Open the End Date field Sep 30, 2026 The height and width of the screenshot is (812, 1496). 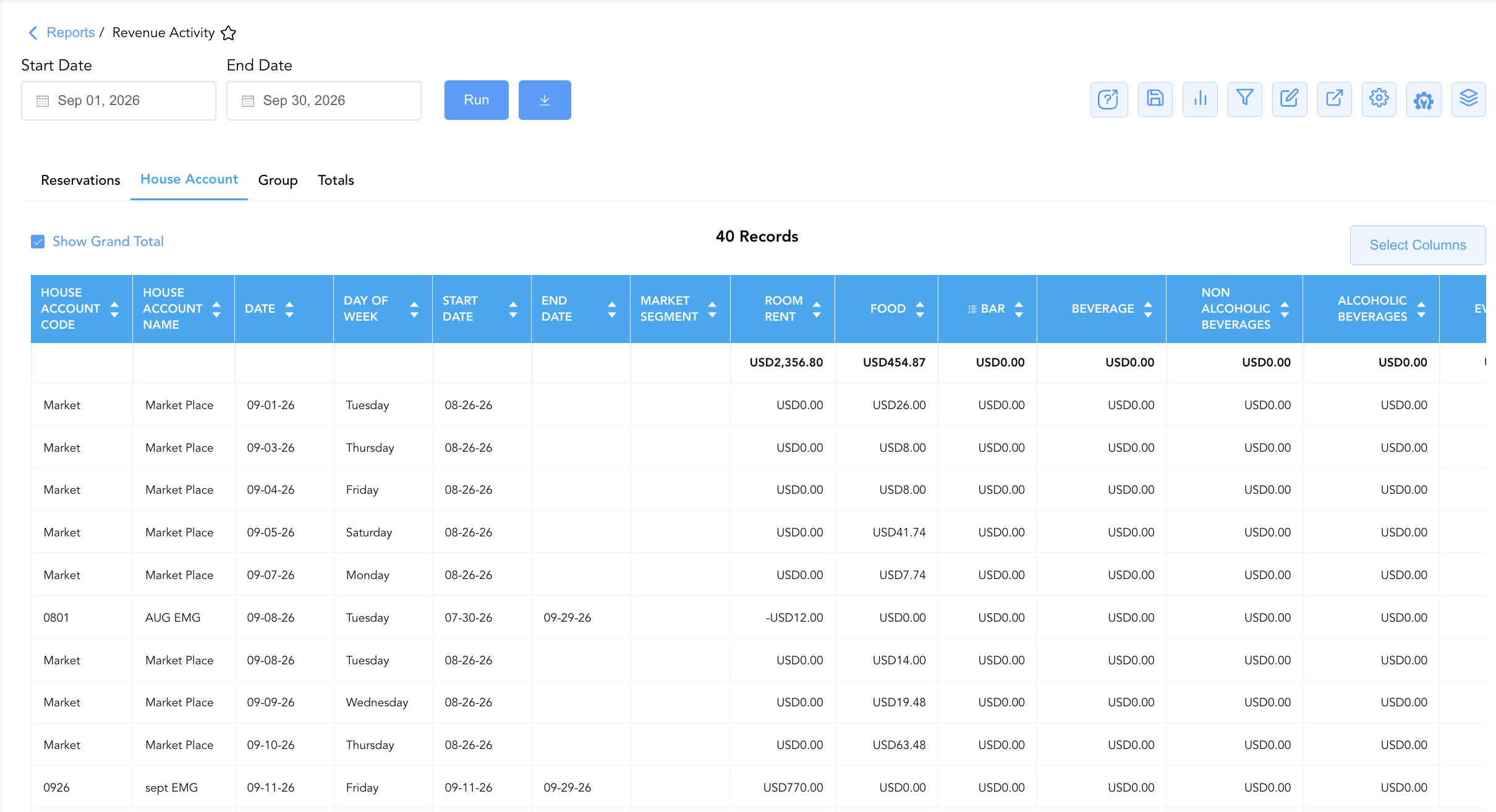tap(324, 101)
